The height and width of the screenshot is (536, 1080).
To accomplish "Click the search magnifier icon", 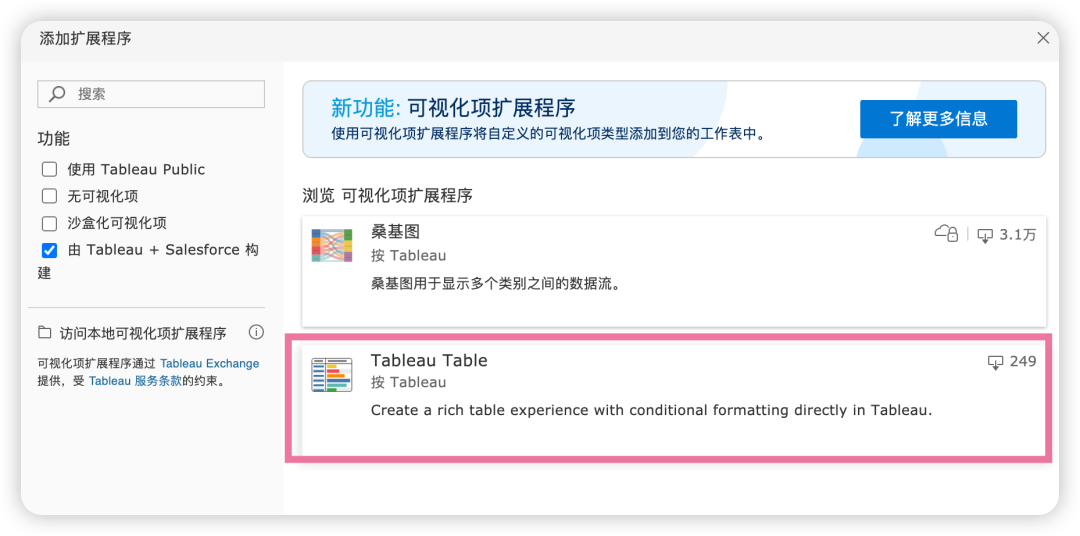I will pos(57,94).
